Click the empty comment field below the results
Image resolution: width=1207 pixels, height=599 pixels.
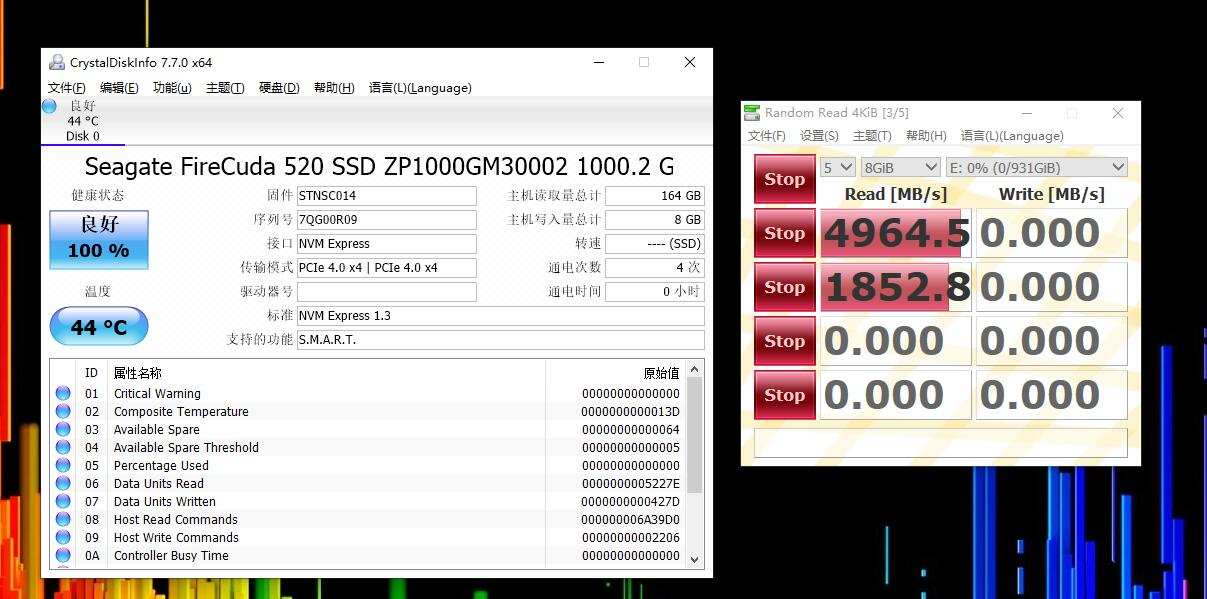click(940, 443)
